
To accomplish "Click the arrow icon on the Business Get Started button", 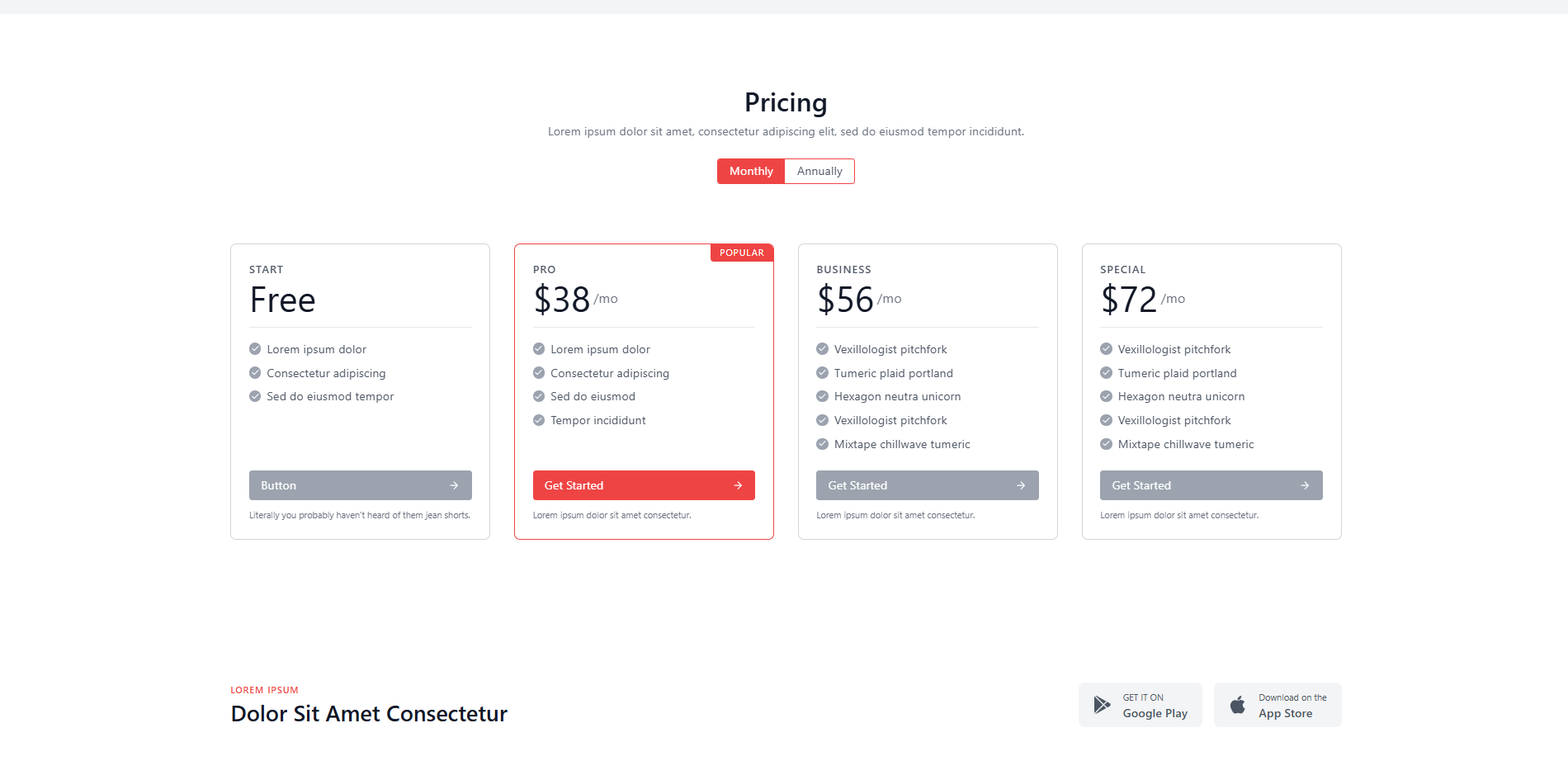I will coord(1021,485).
